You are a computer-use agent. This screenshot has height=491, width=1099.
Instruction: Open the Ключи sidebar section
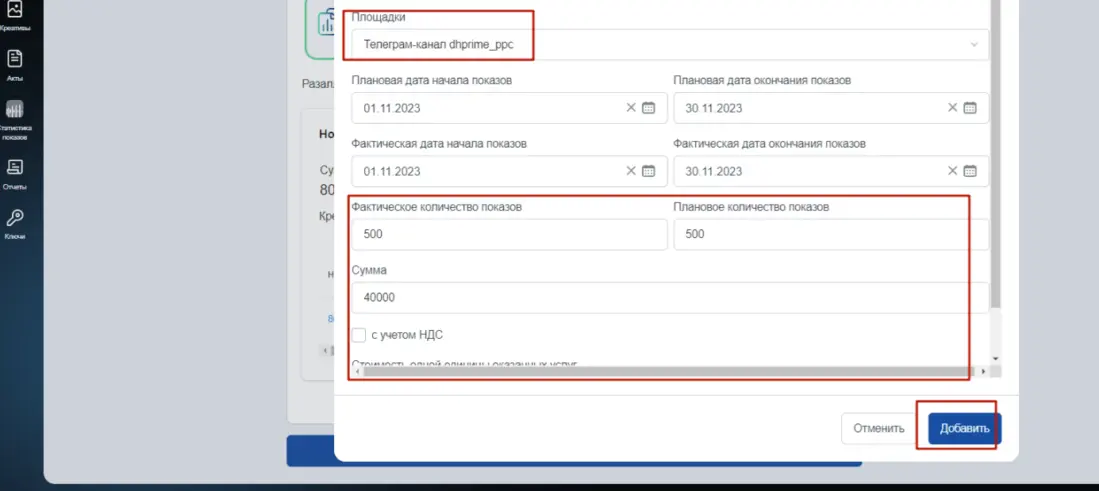[15, 225]
